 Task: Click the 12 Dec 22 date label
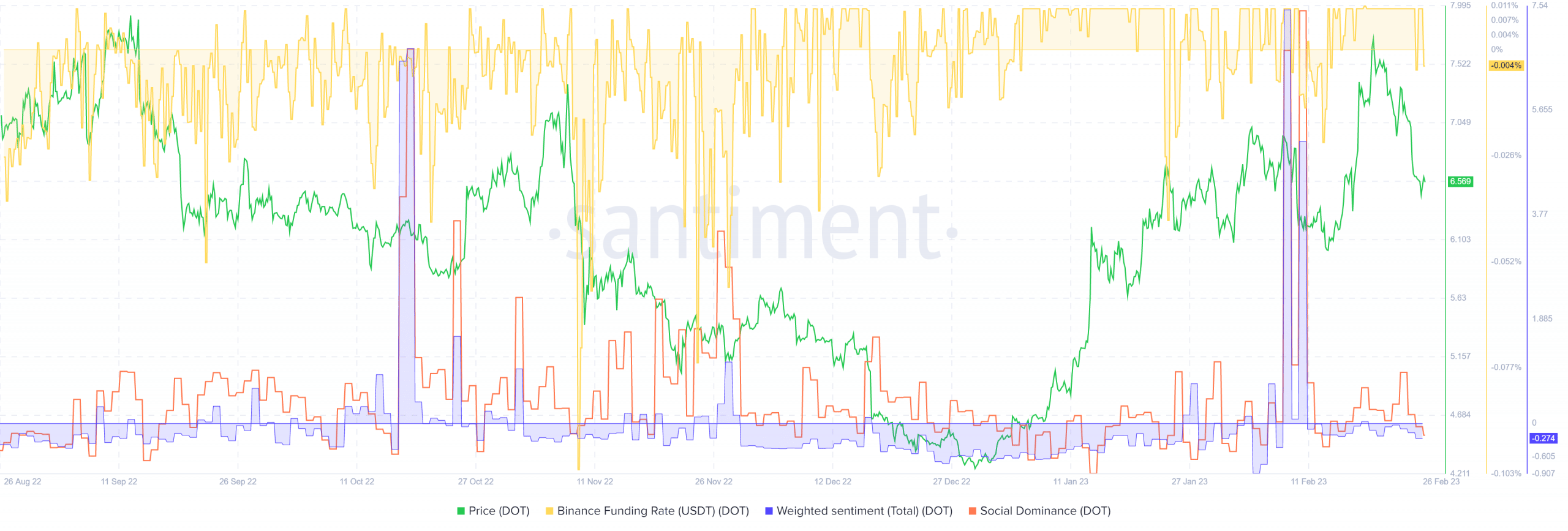point(832,481)
